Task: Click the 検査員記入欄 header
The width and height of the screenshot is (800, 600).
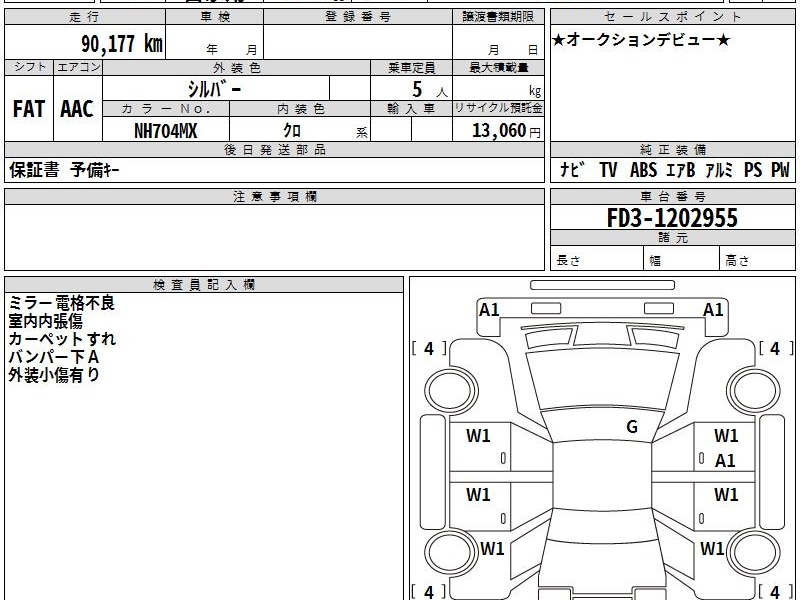Action: tap(204, 285)
